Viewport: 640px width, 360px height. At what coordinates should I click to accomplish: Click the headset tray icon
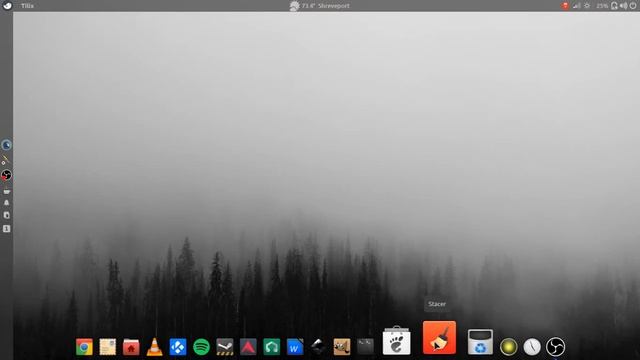[x=614, y=6]
